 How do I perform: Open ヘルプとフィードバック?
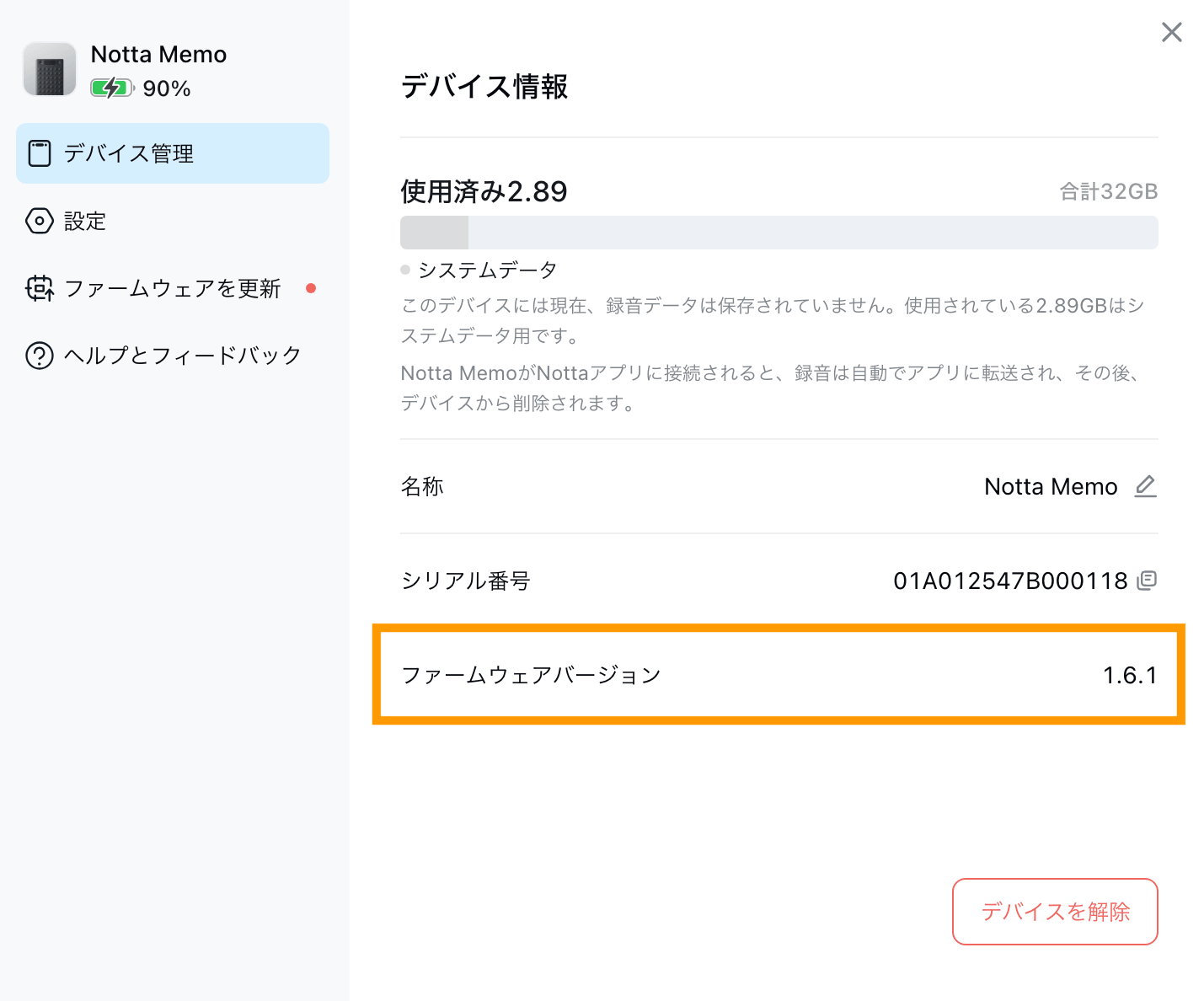point(173,356)
